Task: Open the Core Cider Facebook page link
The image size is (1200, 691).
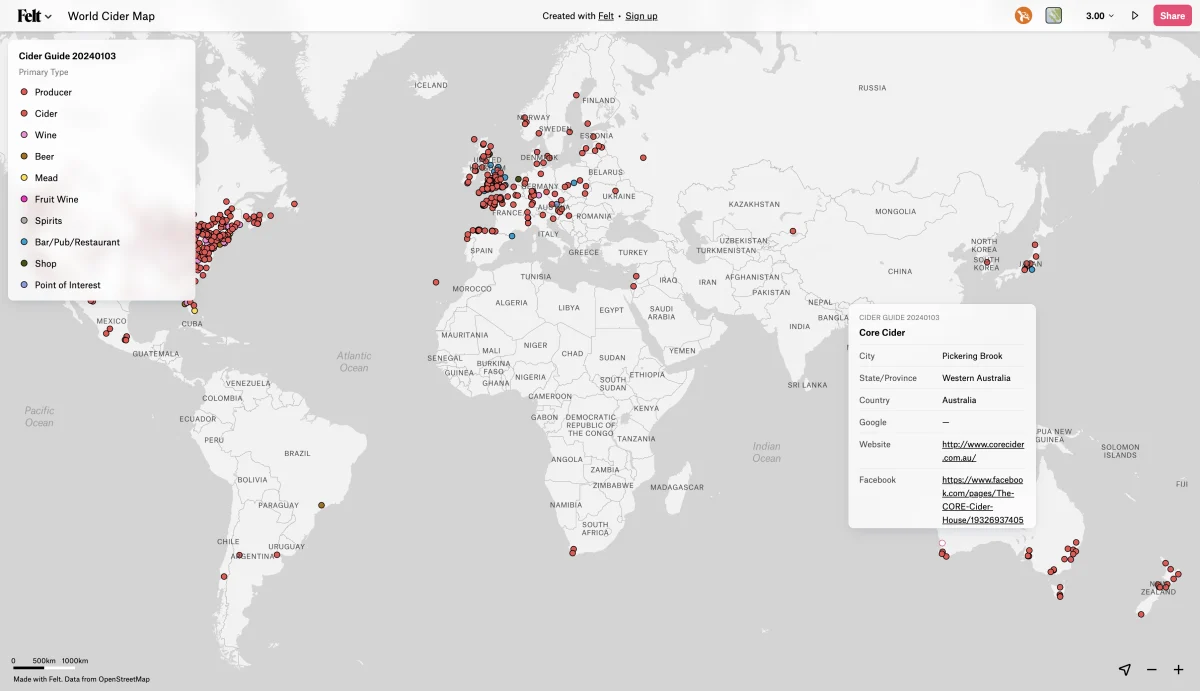Action: [x=983, y=500]
